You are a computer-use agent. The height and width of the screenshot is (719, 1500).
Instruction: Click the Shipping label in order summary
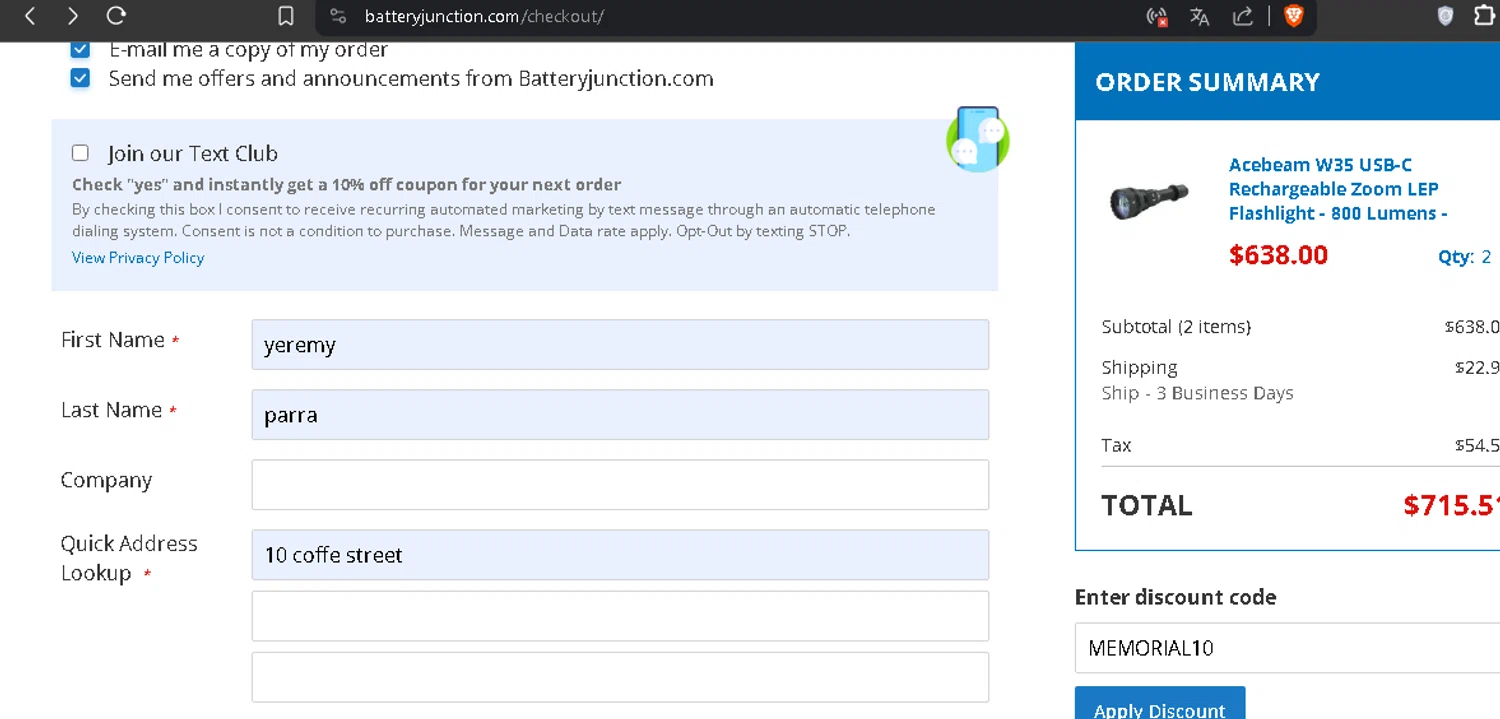(1139, 367)
